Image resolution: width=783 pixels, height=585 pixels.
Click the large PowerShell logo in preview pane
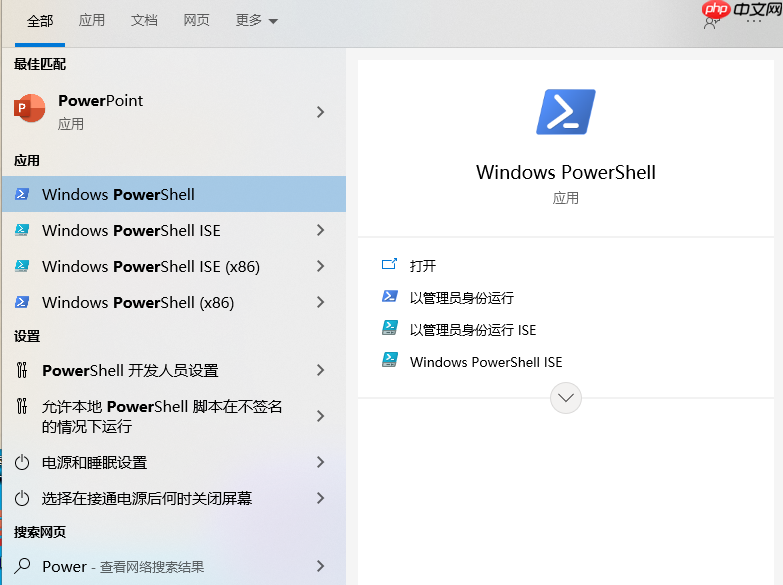coord(566,112)
